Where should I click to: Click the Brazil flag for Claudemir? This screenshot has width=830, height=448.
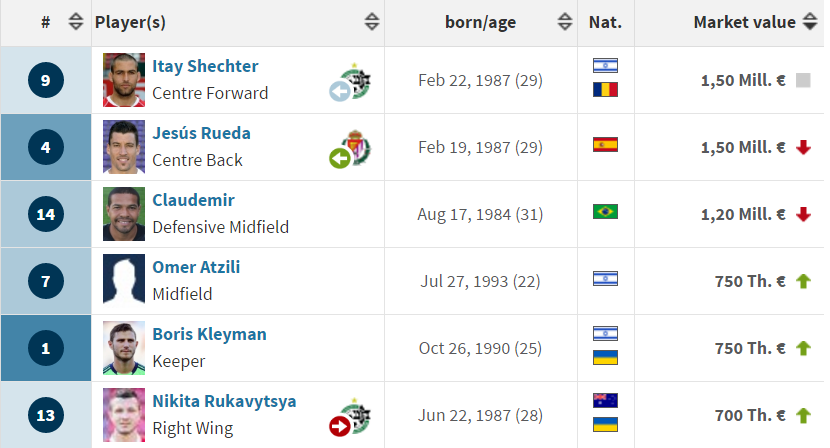(605, 212)
